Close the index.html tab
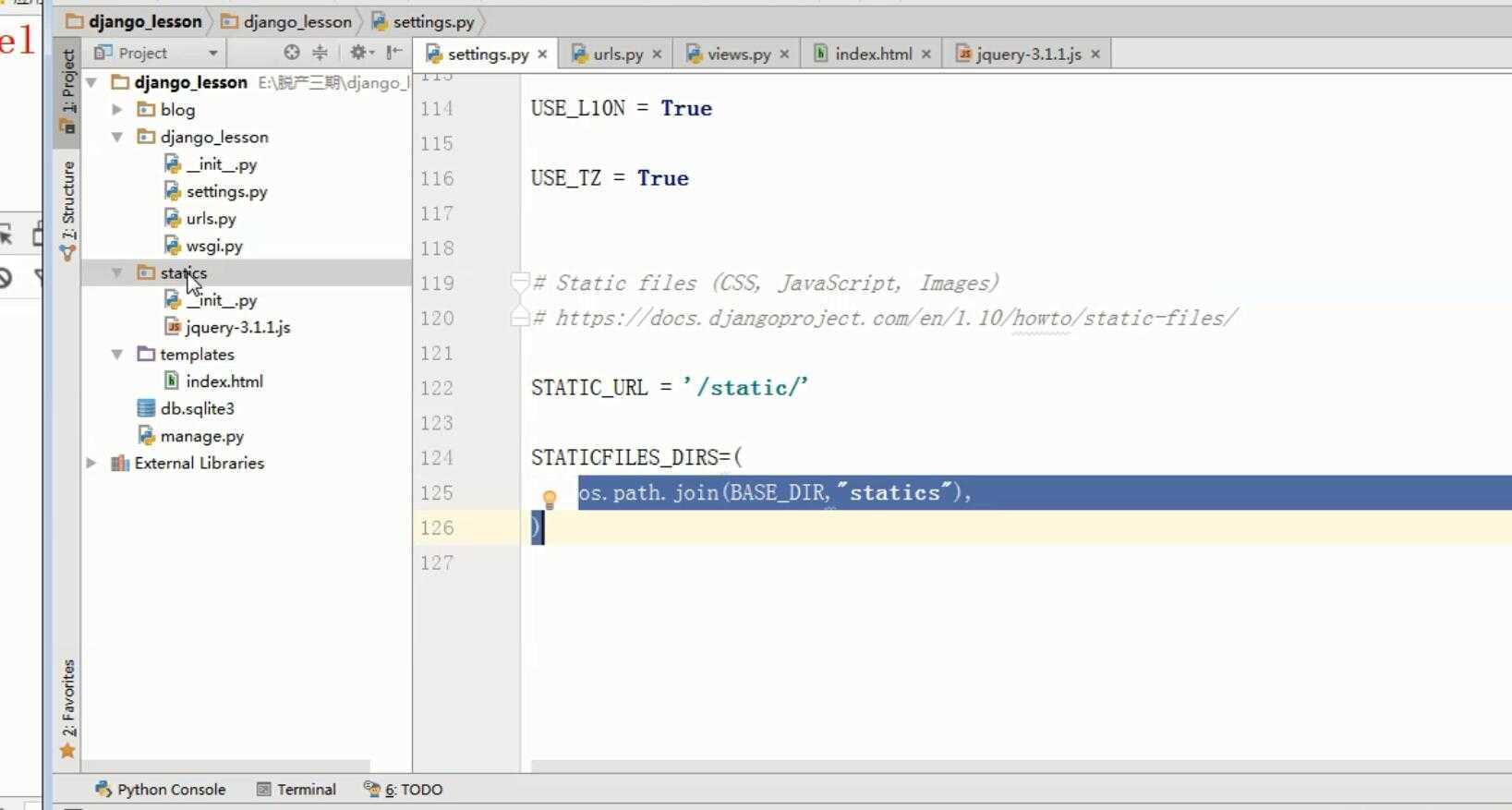The height and width of the screenshot is (810, 1512). (925, 54)
